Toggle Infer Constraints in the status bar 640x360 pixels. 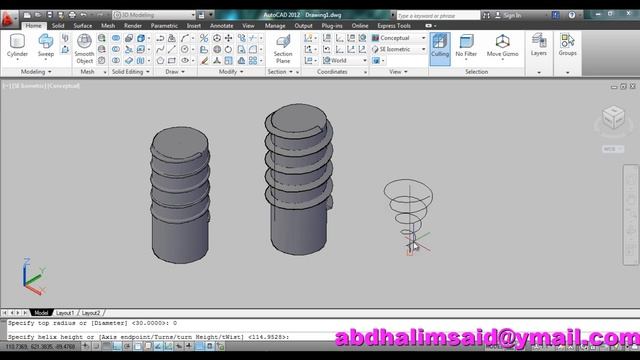(x=85, y=347)
